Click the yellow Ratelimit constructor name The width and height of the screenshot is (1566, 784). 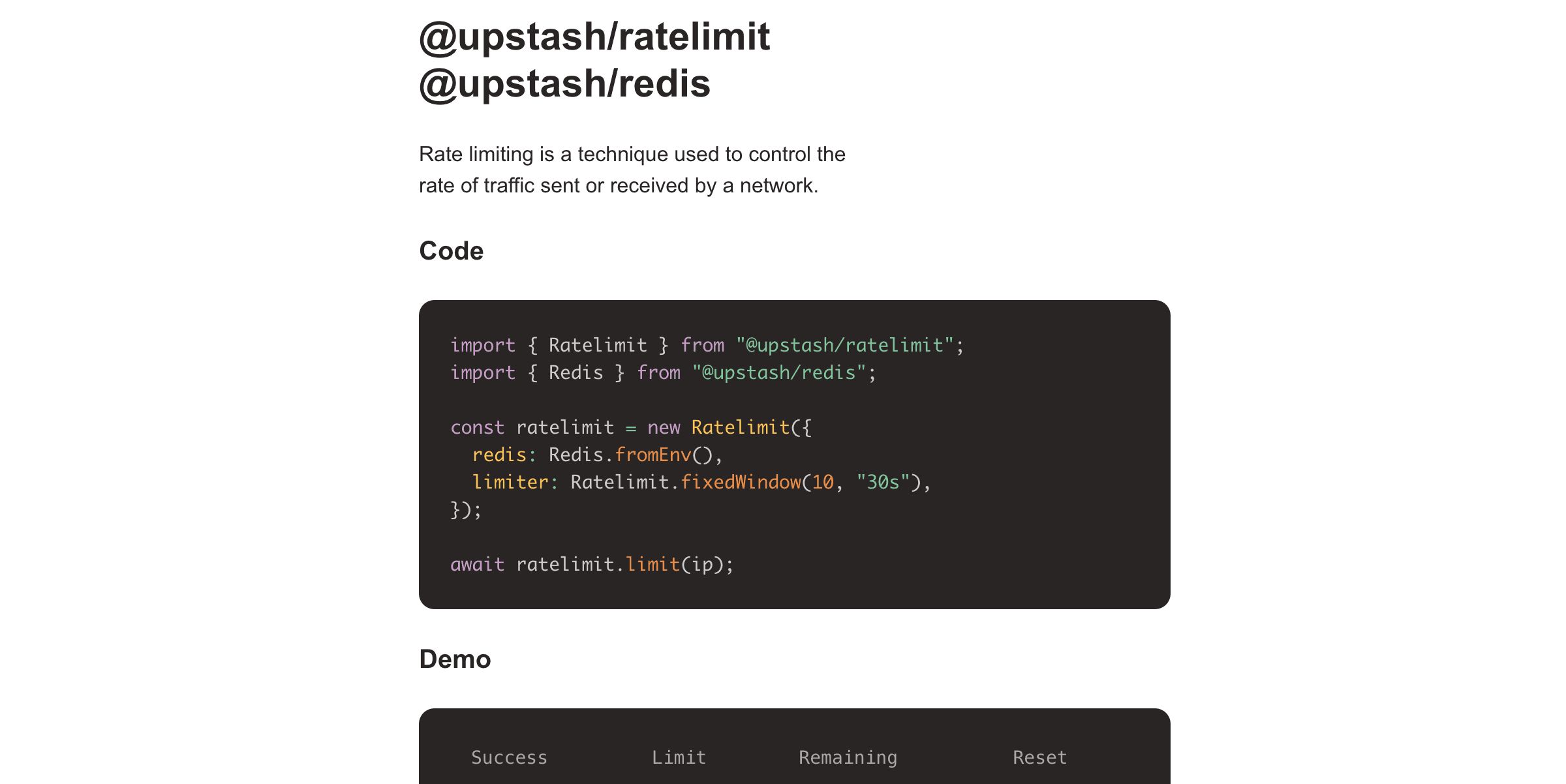pos(741,427)
